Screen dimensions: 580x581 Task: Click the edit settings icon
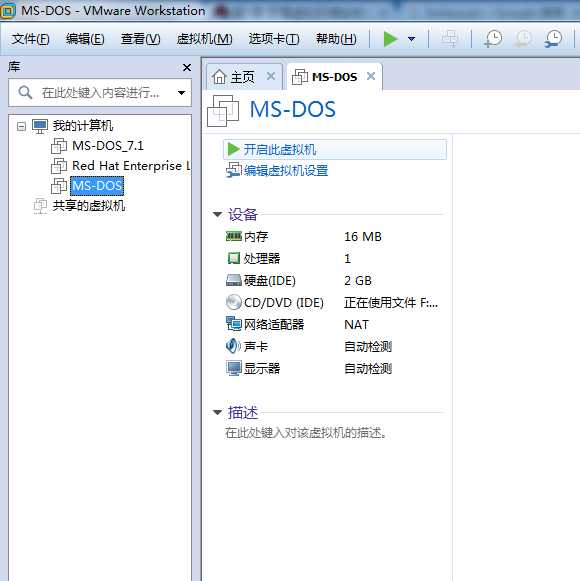click(233, 170)
